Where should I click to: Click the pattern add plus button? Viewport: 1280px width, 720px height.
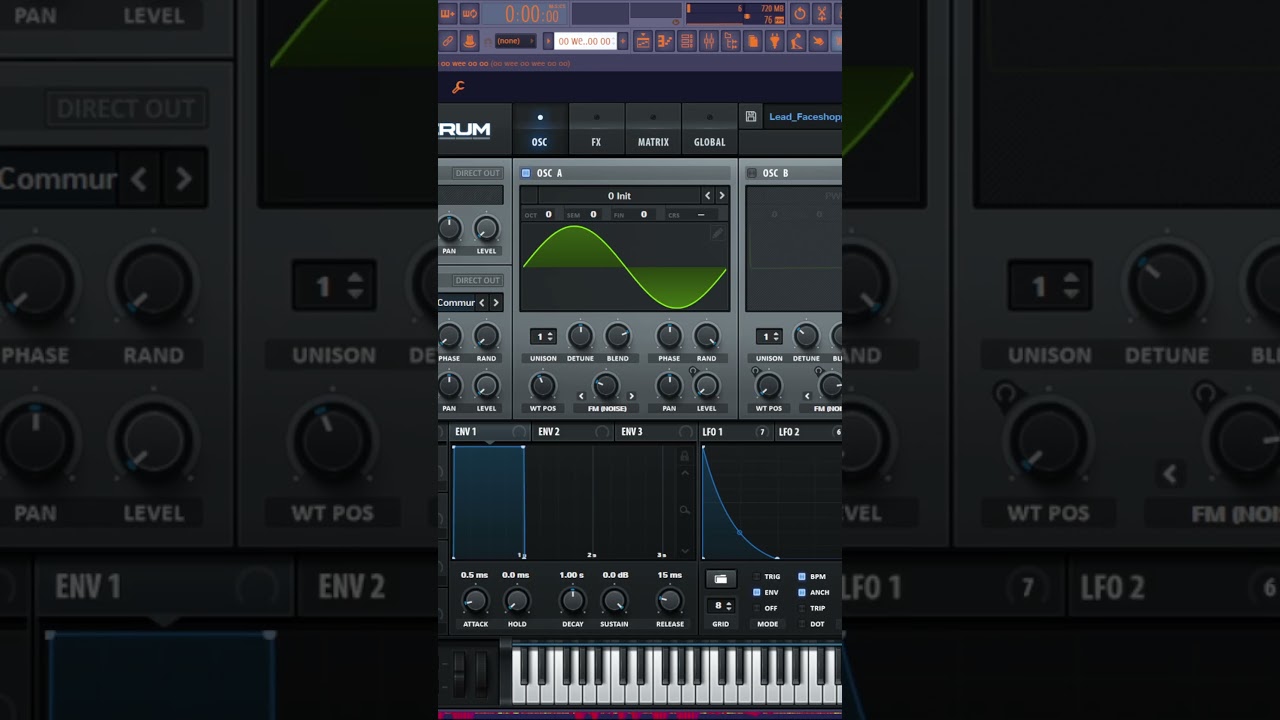[623, 41]
